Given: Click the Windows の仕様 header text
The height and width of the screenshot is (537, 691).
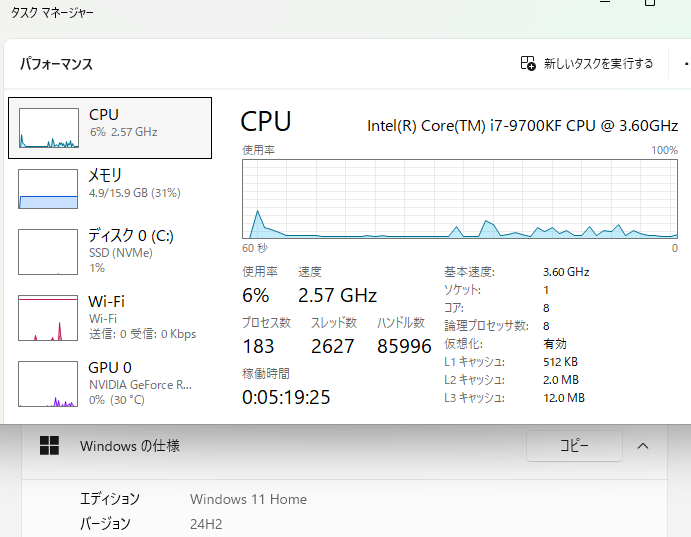Looking at the screenshot, I should (x=130, y=446).
